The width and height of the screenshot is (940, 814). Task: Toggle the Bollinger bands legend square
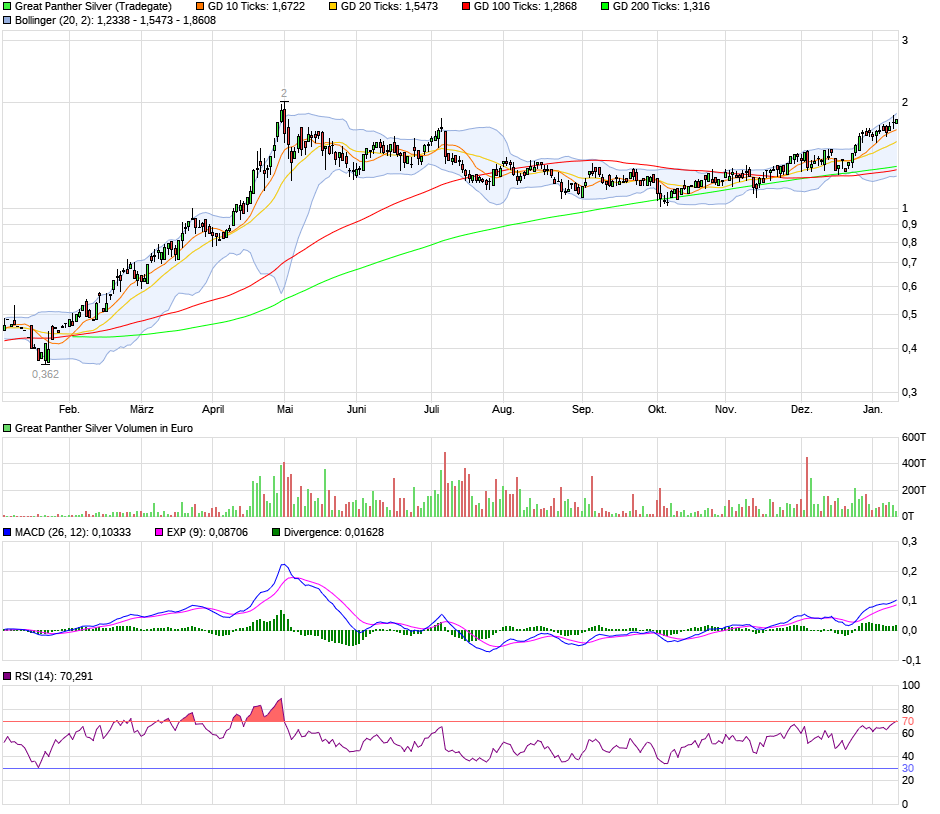pyautogui.click(x=7, y=22)
